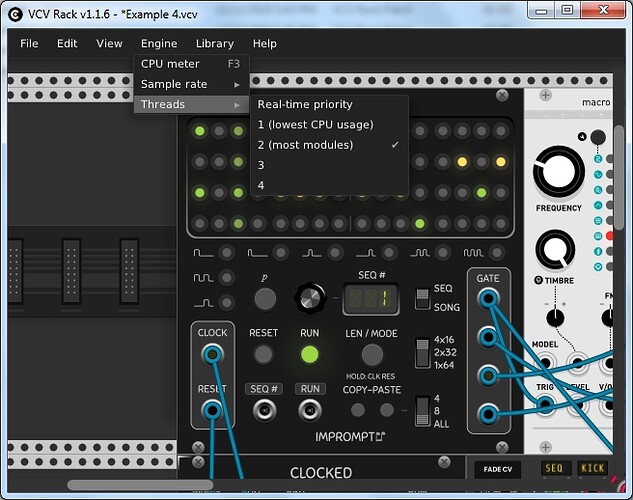The height and width of the screenshot is (500, 633).
Task: Select the fifth gate mode button
Action: 443,253
